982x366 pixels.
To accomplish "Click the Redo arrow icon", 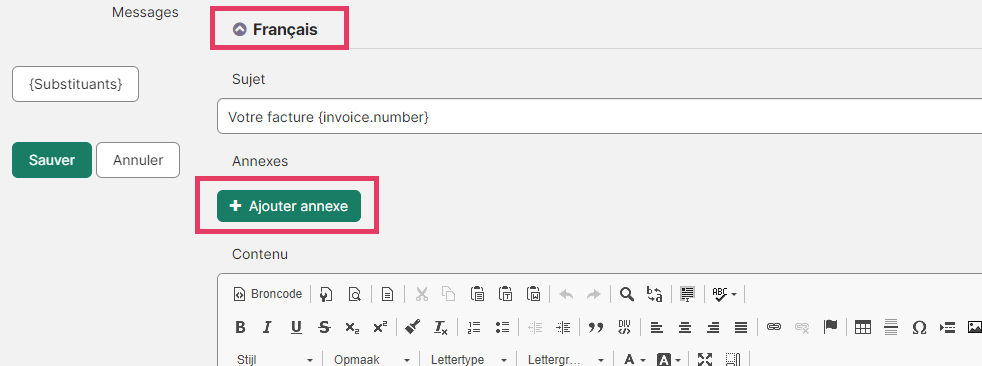I will tap(593, 294).
